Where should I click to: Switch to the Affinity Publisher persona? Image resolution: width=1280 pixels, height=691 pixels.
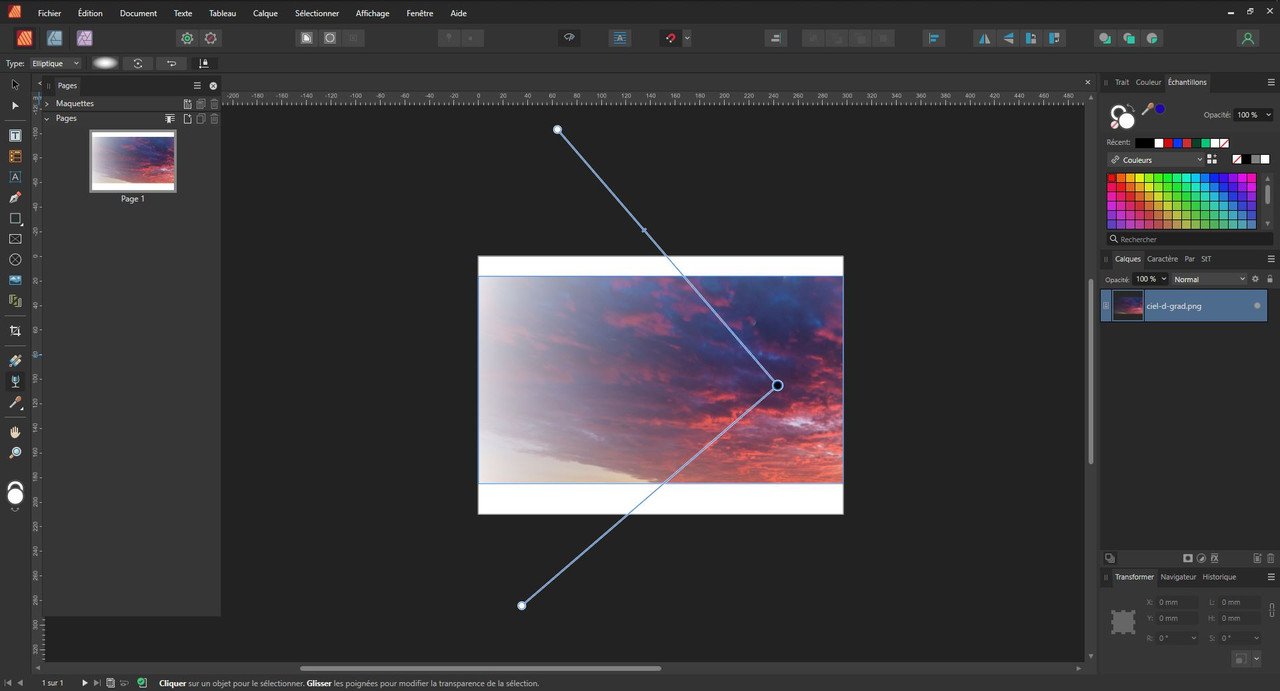coord(24,38)
